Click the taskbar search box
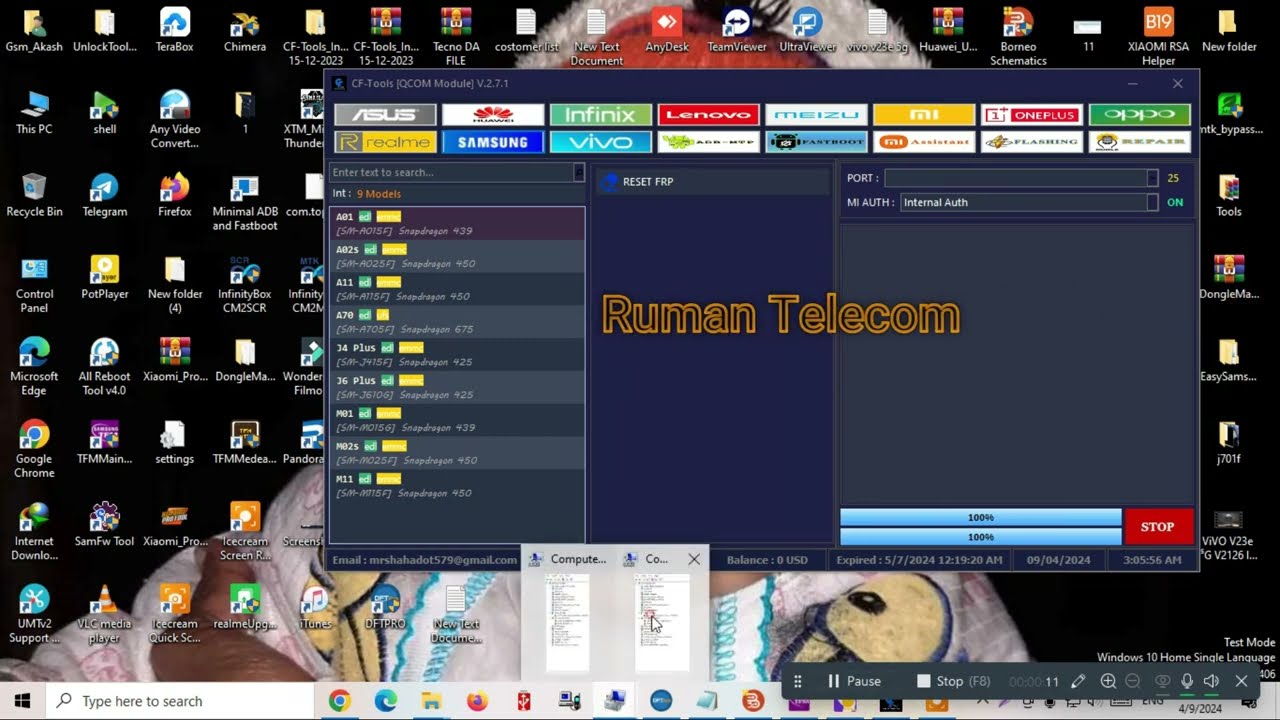The width and height of the screenshot is (1280, 720). pos(180,701)
